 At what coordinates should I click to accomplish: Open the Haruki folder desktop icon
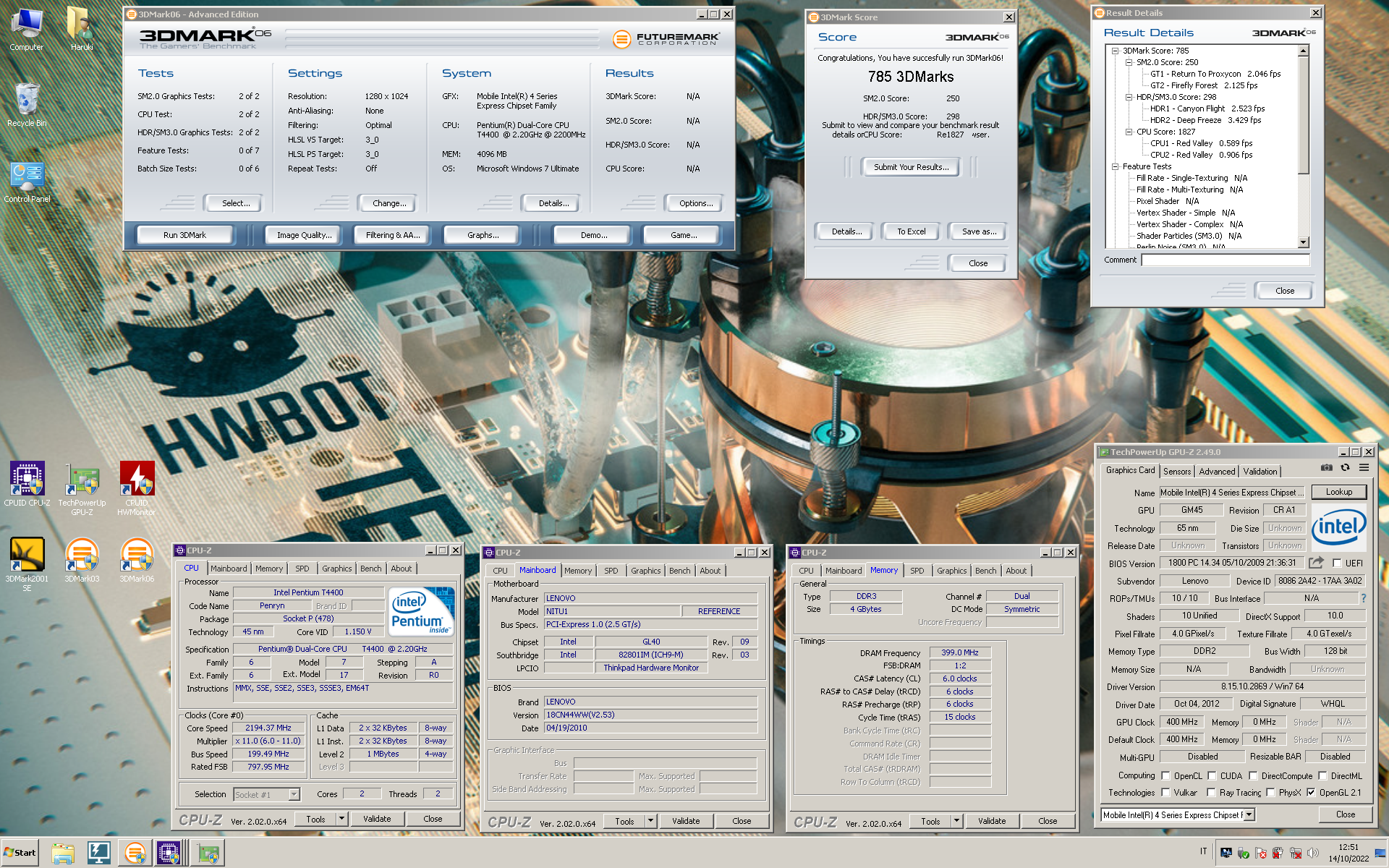[81, 29]
